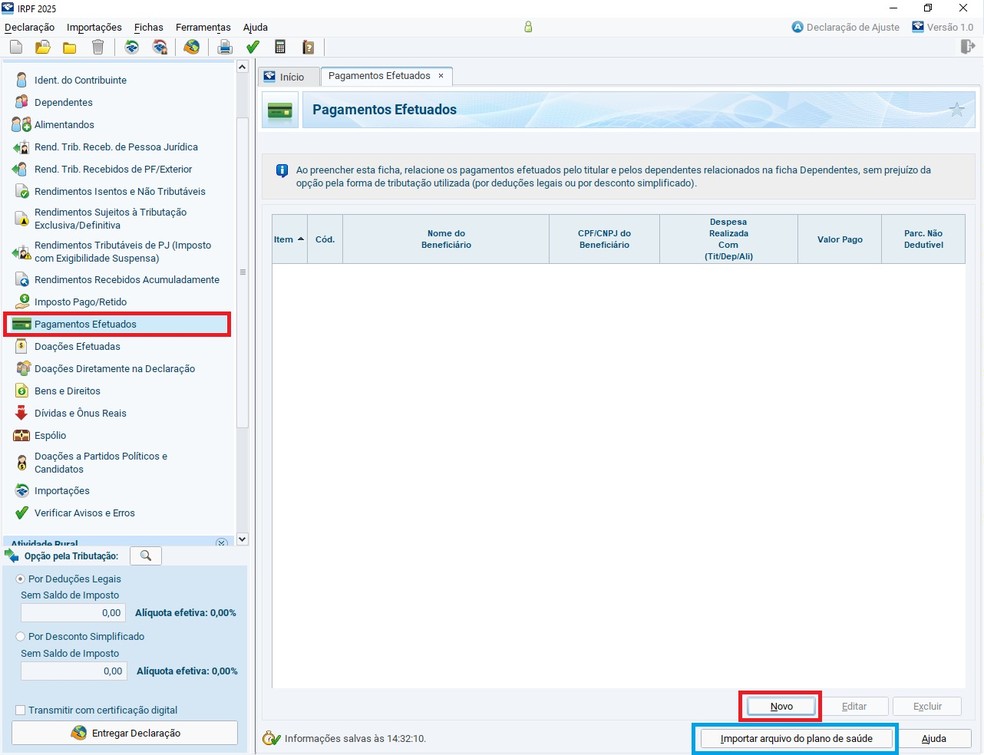Switch to the Início tab
The image size is (984, 755).
(x=285, y=76)
